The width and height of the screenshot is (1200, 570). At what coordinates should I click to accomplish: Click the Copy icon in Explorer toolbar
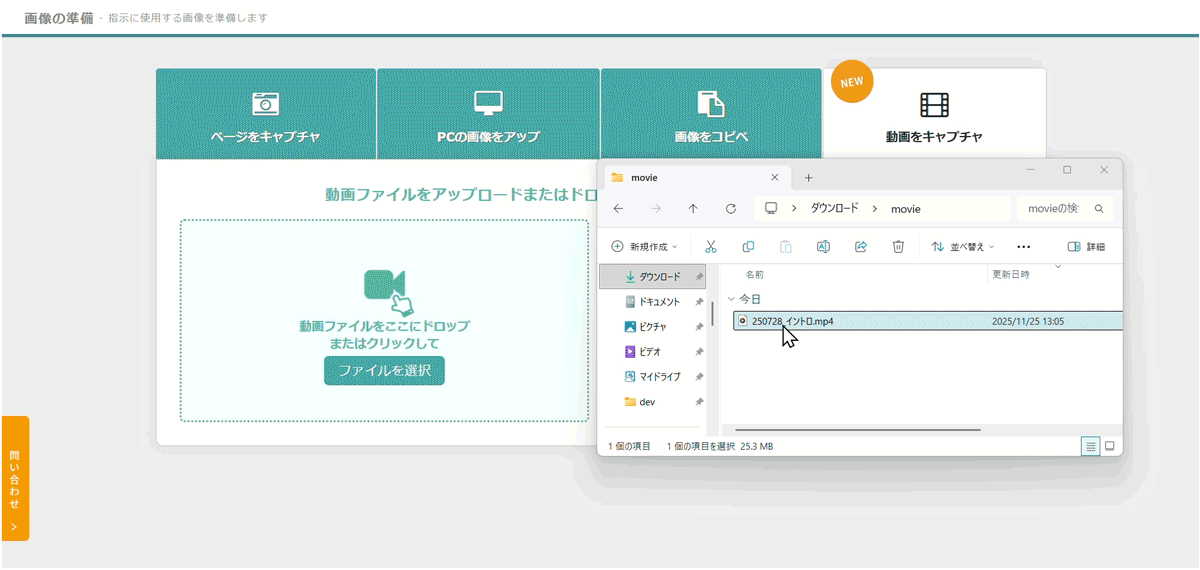[748, 246]
